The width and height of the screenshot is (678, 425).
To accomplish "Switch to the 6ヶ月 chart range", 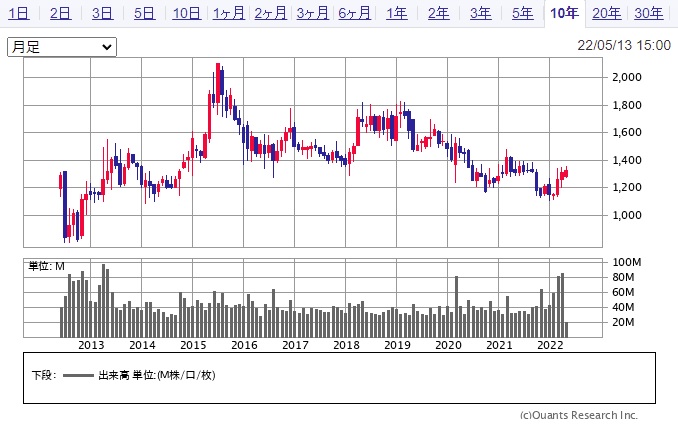I will point(355,13).
